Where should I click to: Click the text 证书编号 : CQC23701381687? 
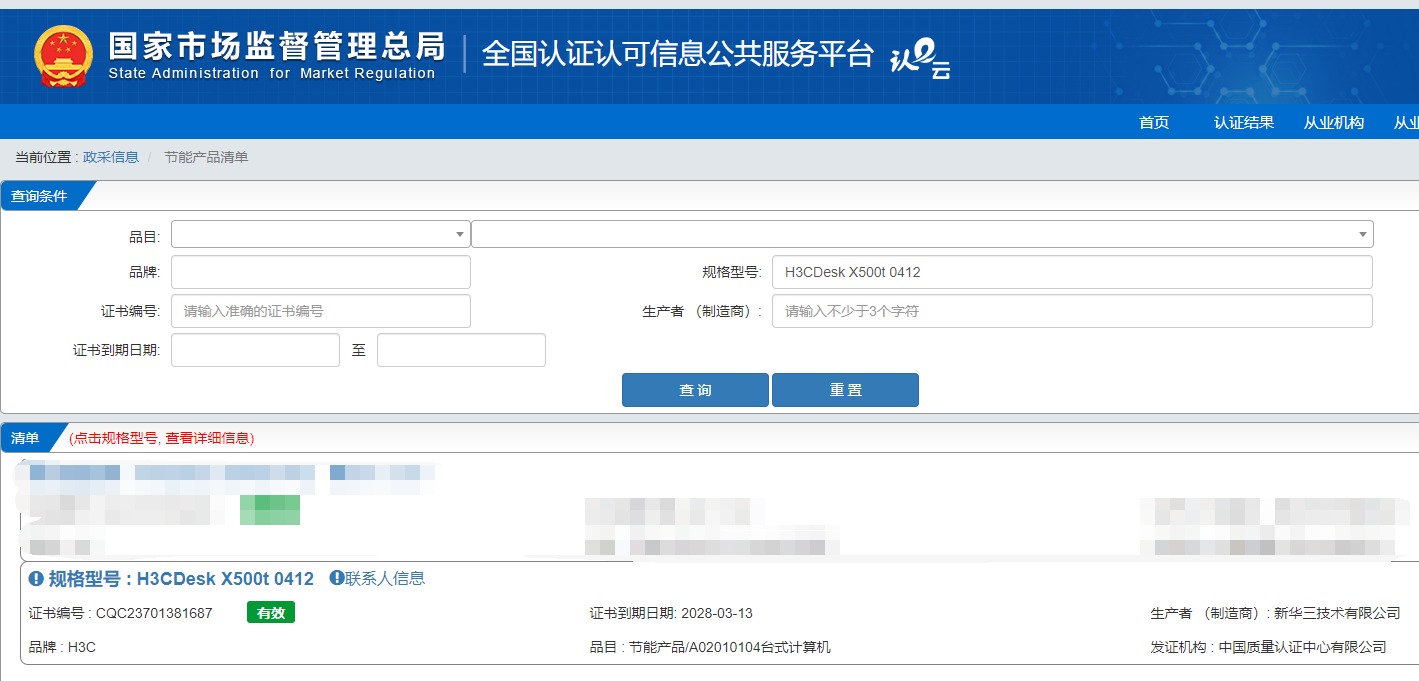pos(121,613)
